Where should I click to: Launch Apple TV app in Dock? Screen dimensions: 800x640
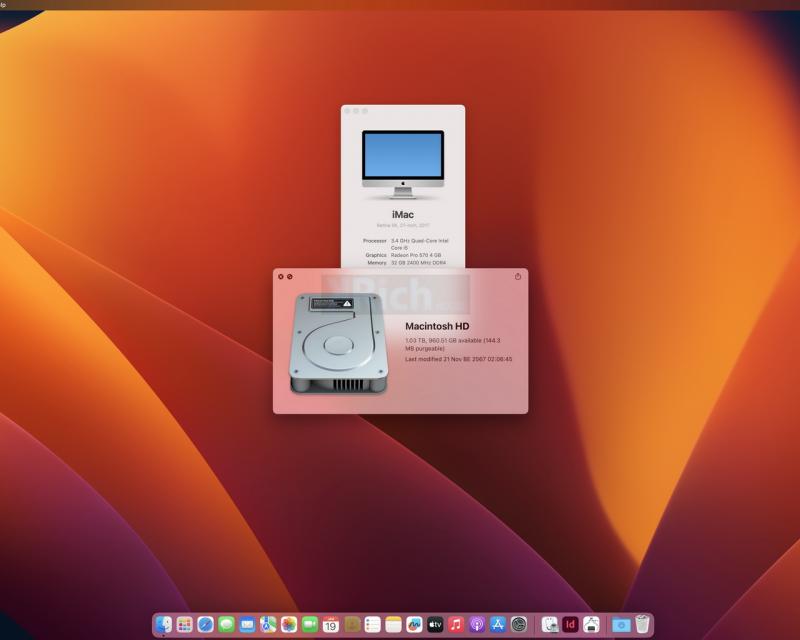pos(435,624)
